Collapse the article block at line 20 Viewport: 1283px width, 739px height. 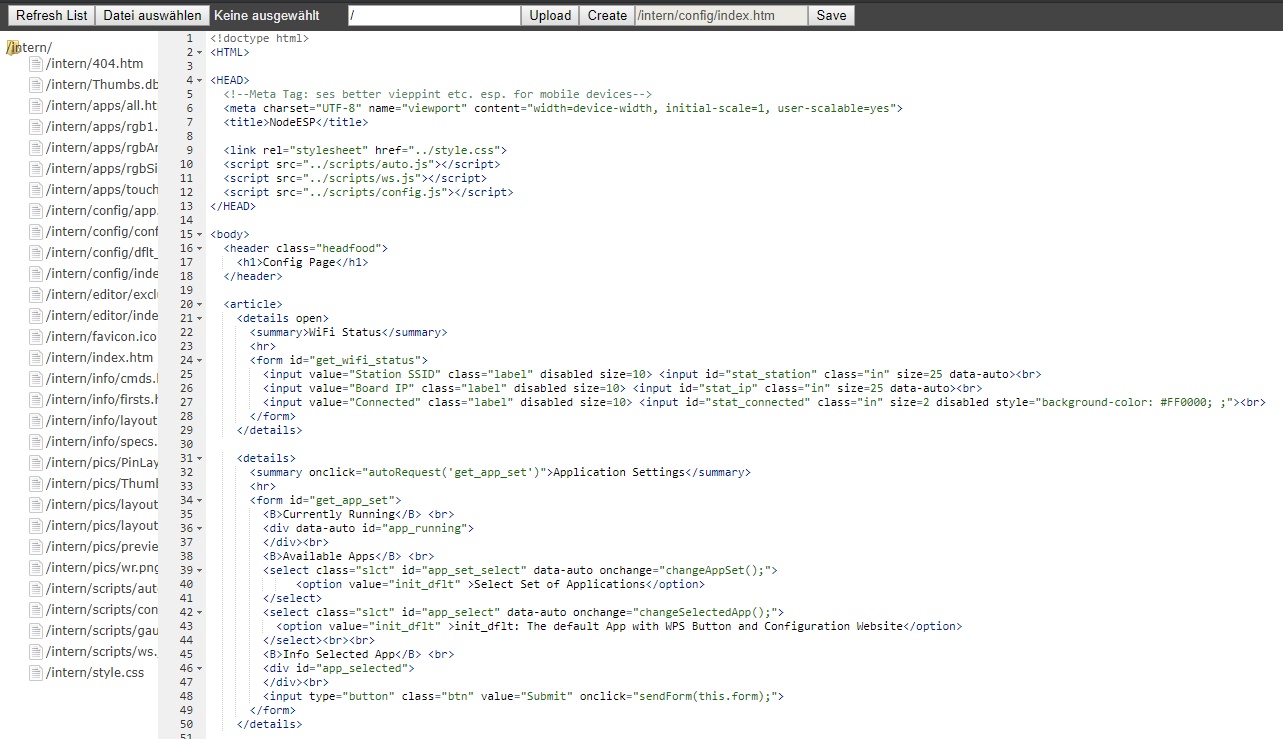(x=199, y=304)
